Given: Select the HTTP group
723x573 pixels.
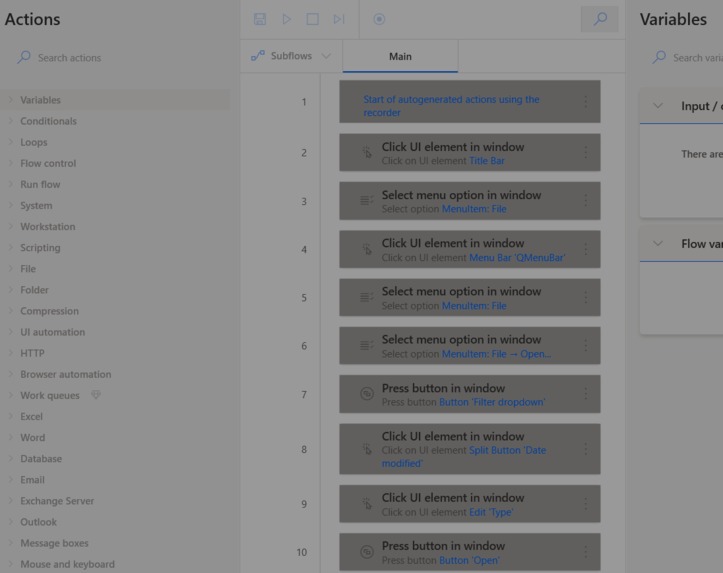Looking at the screenshot, I should (32, 353).
